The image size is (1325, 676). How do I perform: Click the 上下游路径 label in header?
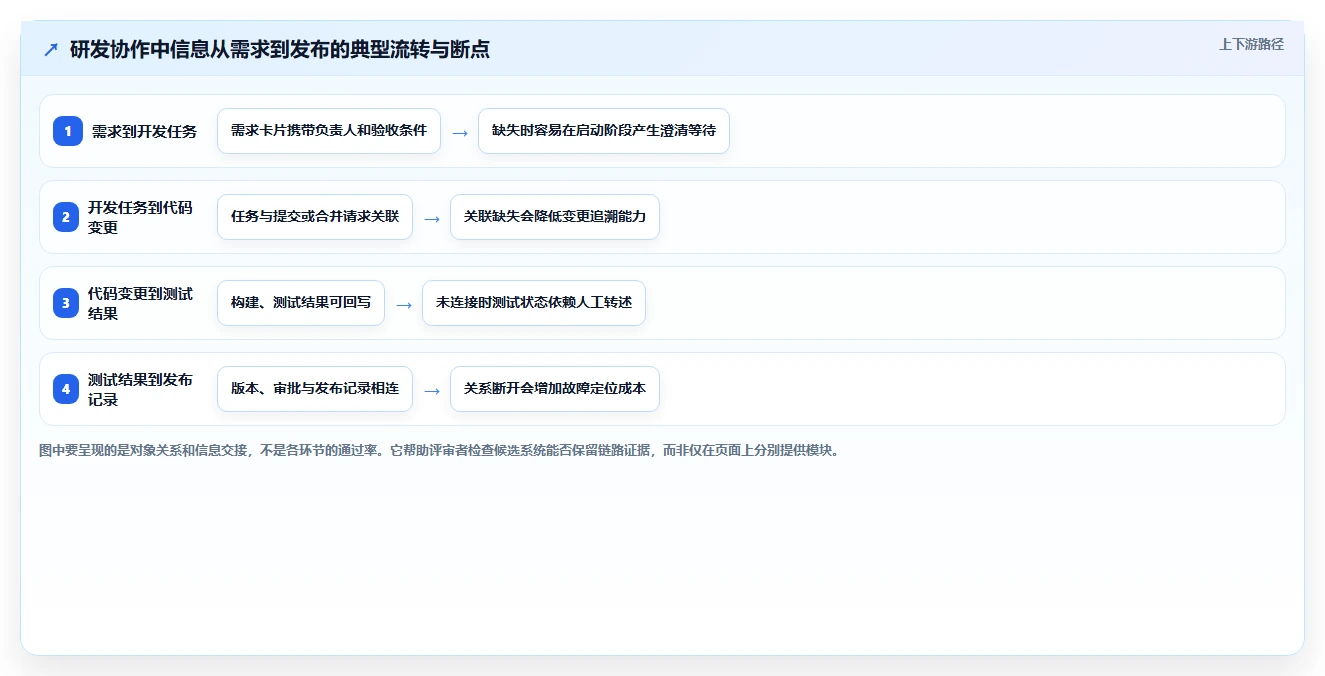[x=1251, y=44]
